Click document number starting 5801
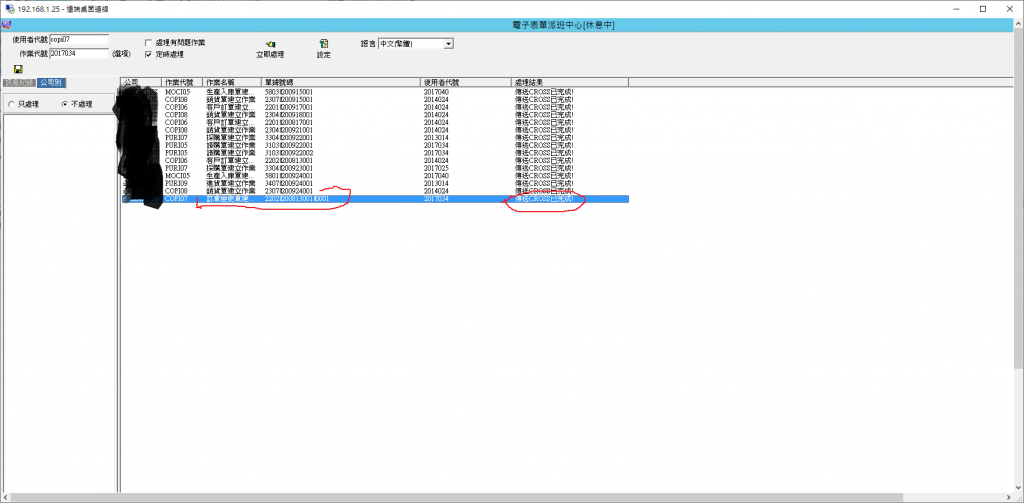This screenshot has width=1024, height=503. coord(289,176)
